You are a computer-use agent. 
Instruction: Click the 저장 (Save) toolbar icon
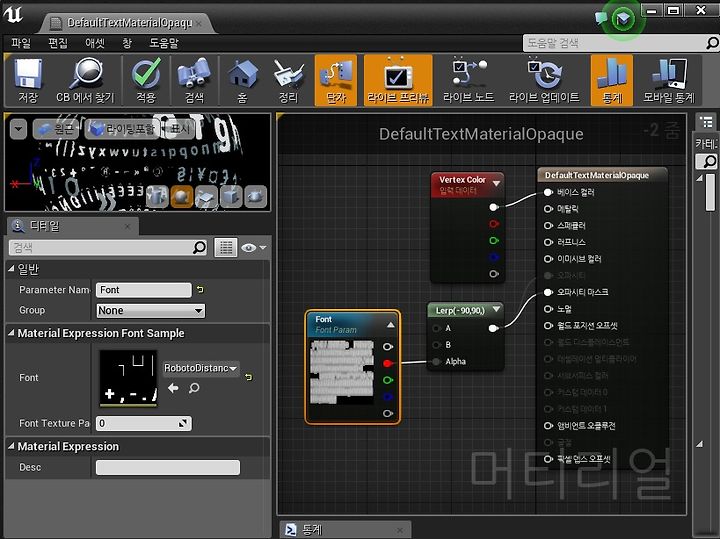(28, 80)
